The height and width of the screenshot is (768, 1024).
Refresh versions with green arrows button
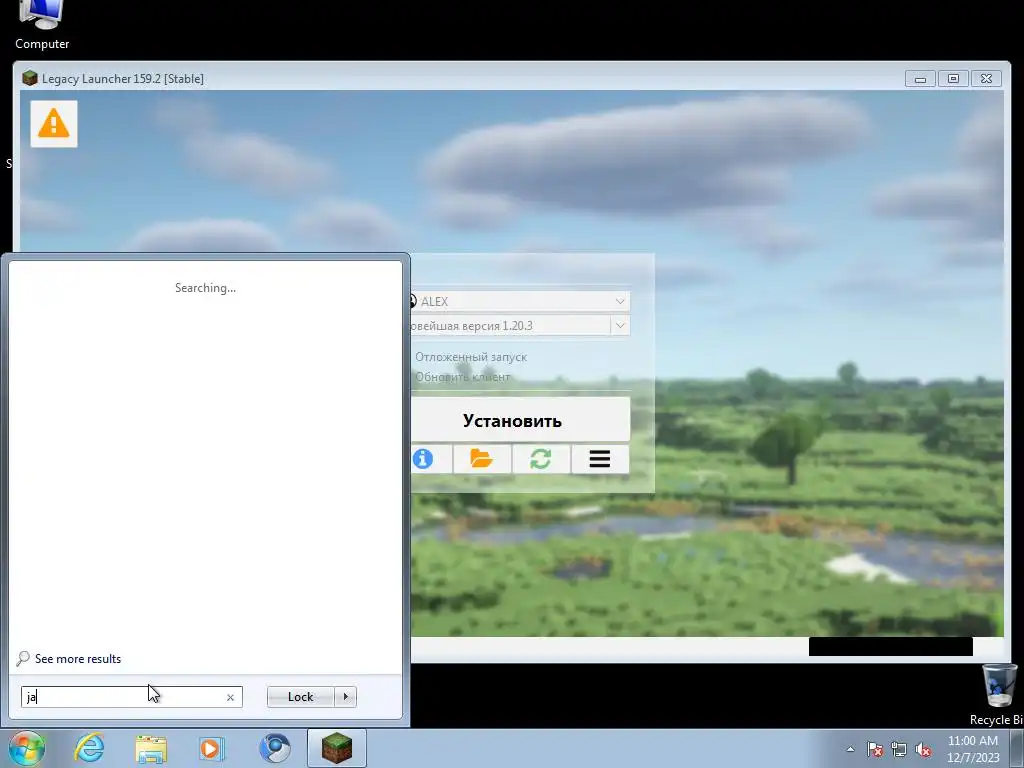[541, 459]
